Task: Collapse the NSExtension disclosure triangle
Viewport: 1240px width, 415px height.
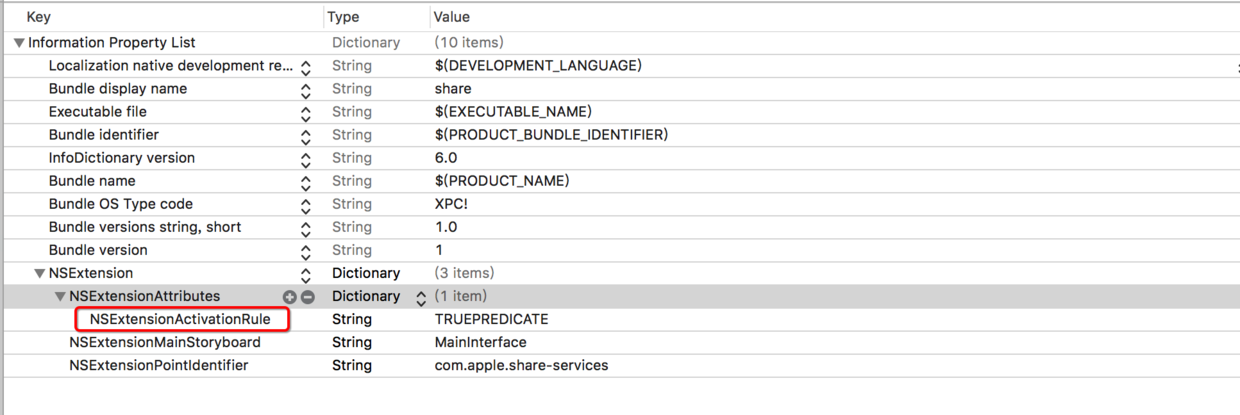Action: click(39, 273)
